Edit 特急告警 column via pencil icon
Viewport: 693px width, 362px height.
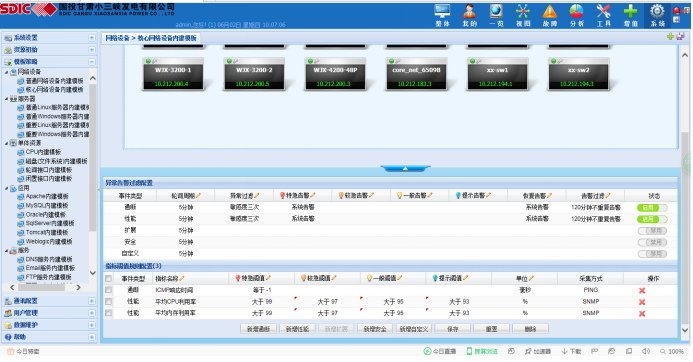pos(313,195)
